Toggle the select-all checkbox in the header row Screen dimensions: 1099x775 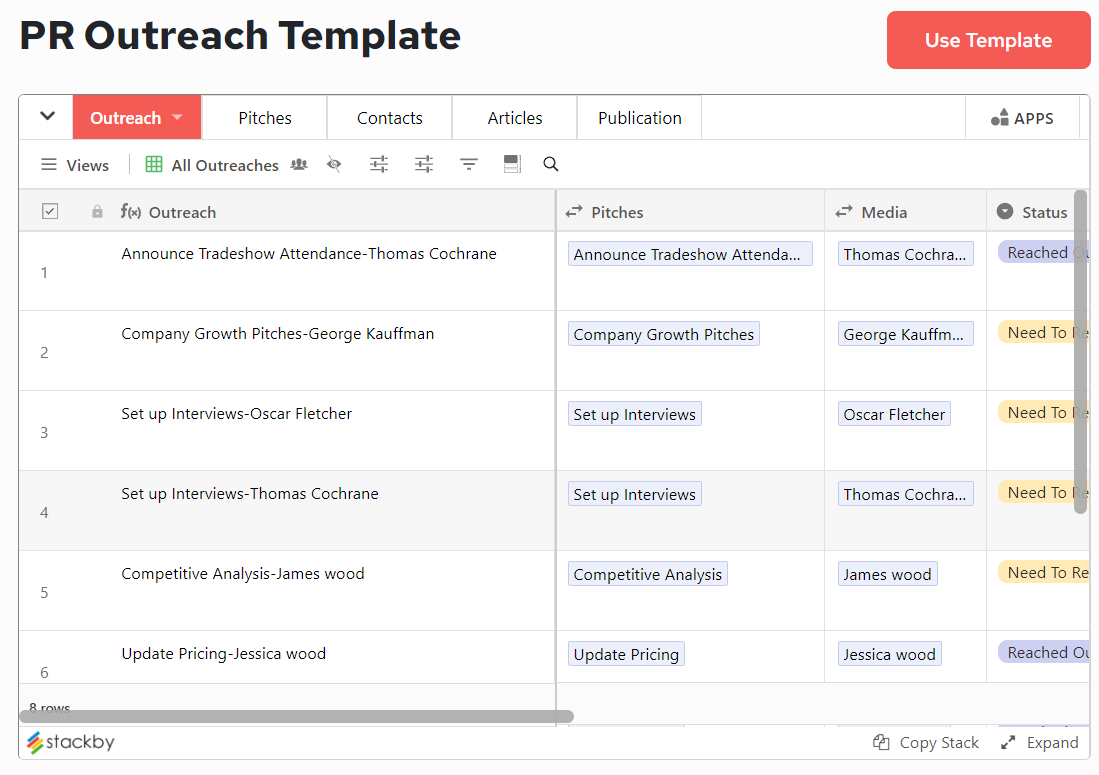pyautogui.click(x=50, y=211)
